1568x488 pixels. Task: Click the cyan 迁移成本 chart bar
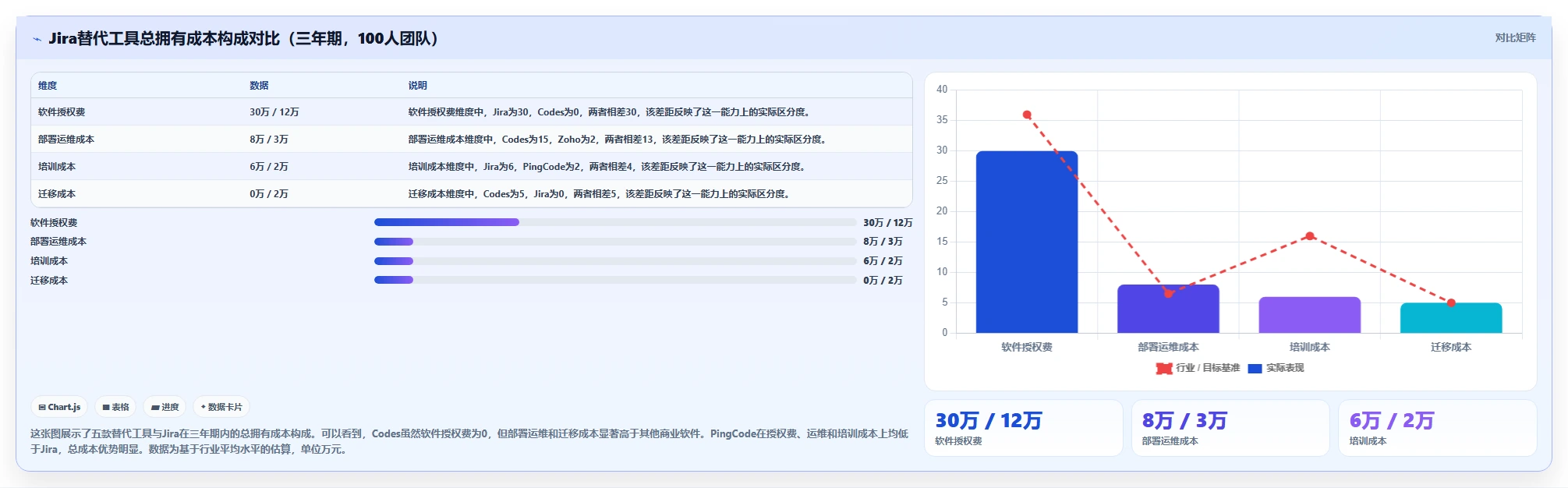click(1451, 318)
